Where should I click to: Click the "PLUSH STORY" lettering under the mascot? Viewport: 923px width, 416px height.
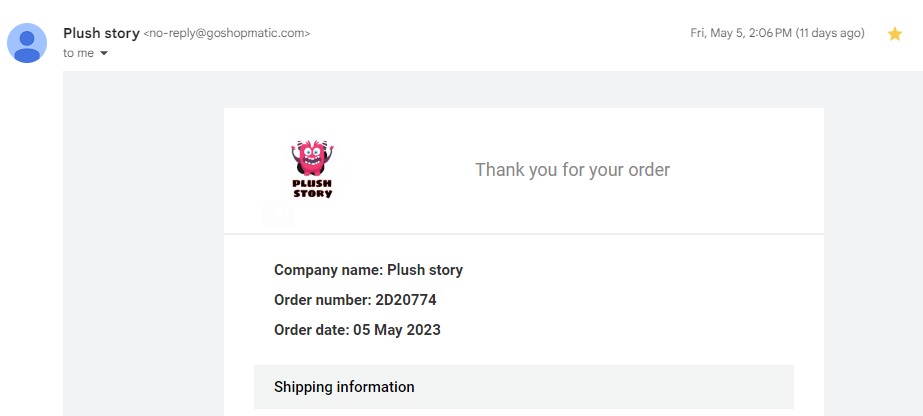(312, 188)
